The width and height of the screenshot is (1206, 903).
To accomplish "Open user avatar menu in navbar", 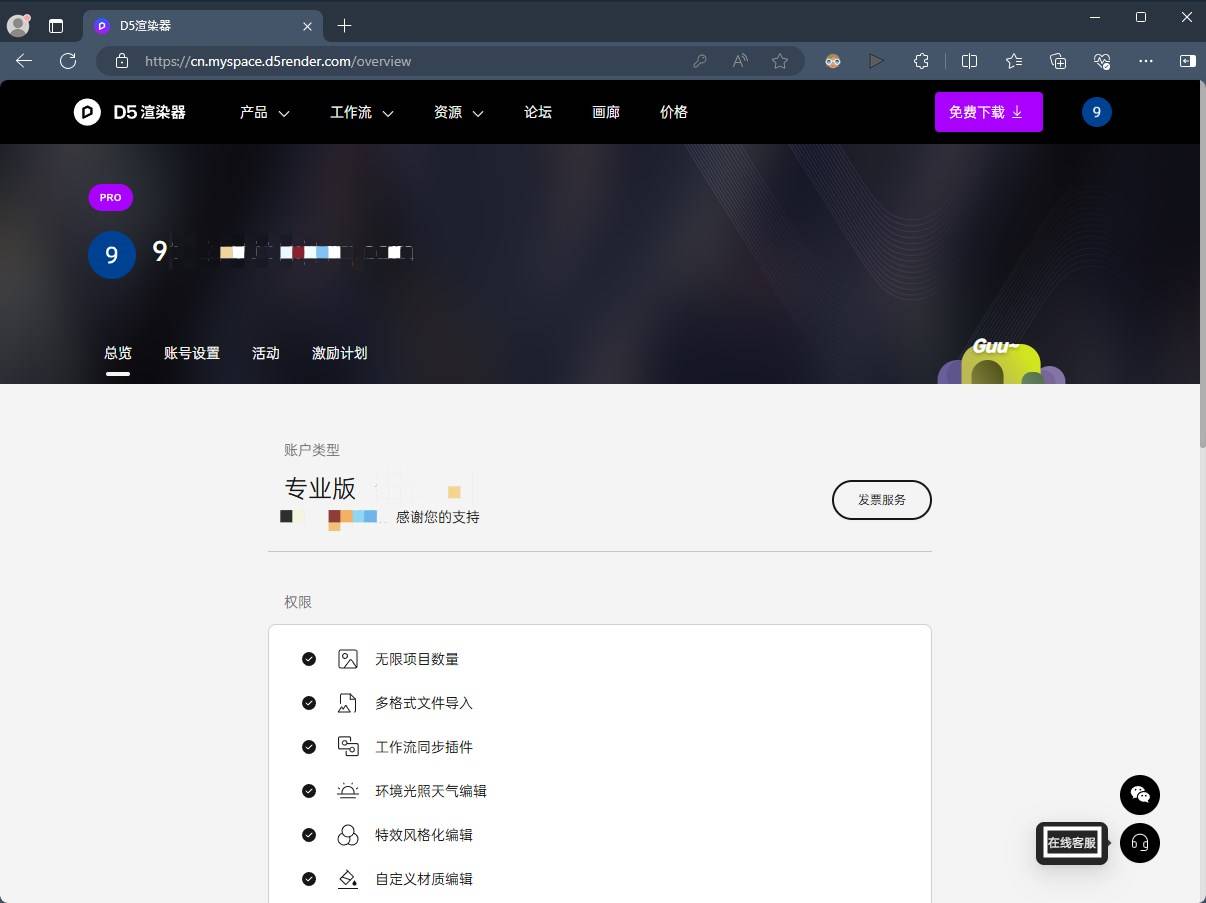I will click(x=1097, y=112).
